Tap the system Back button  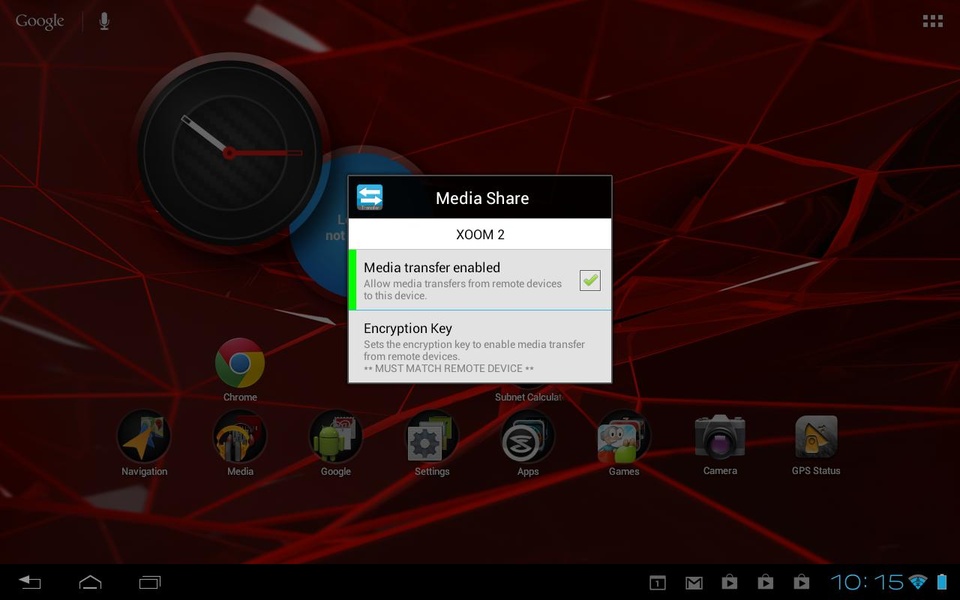click(29, 582)
